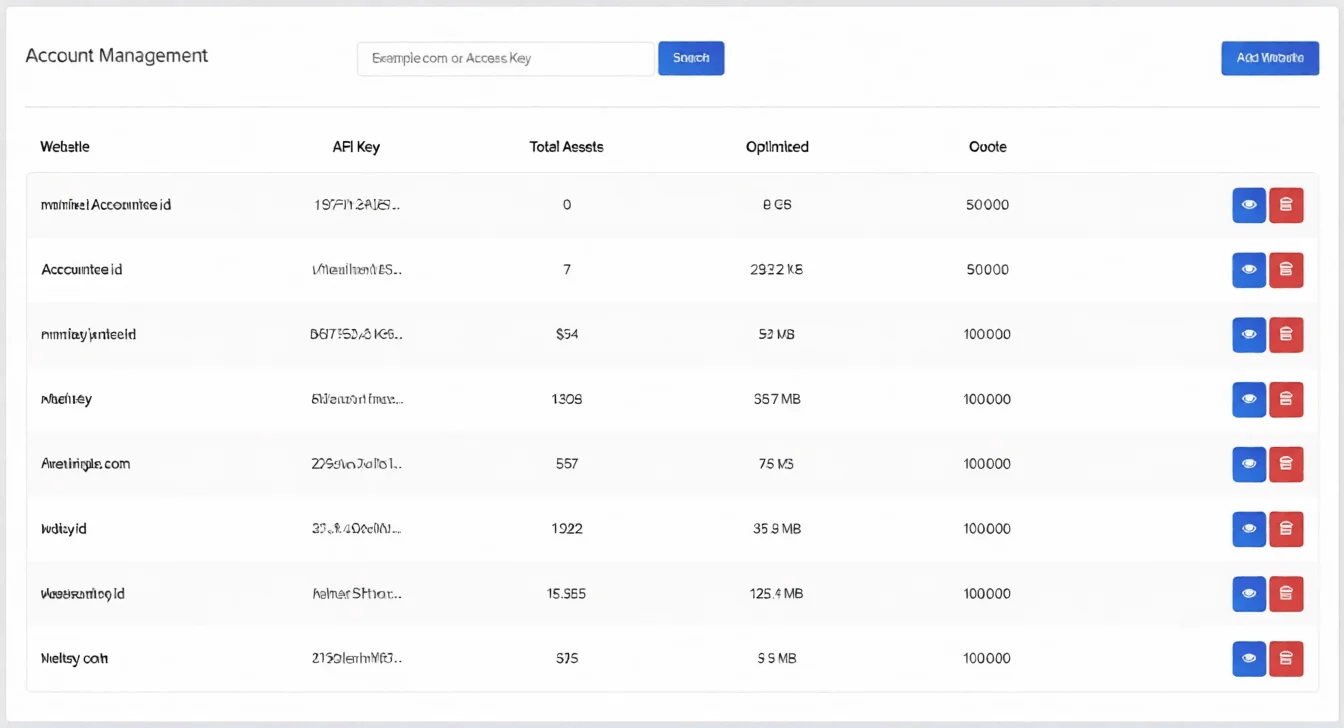The image size is (1344, 728).
Task: View the row with 125.4 MB optimized
Action: [1248, 593]
